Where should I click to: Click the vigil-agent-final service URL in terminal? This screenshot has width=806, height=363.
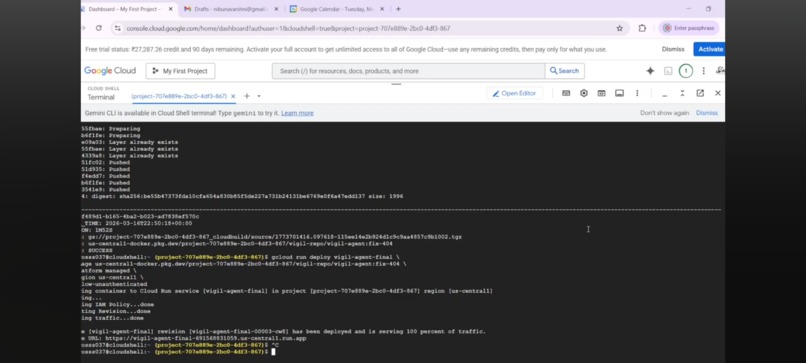[x=206, y=338]
